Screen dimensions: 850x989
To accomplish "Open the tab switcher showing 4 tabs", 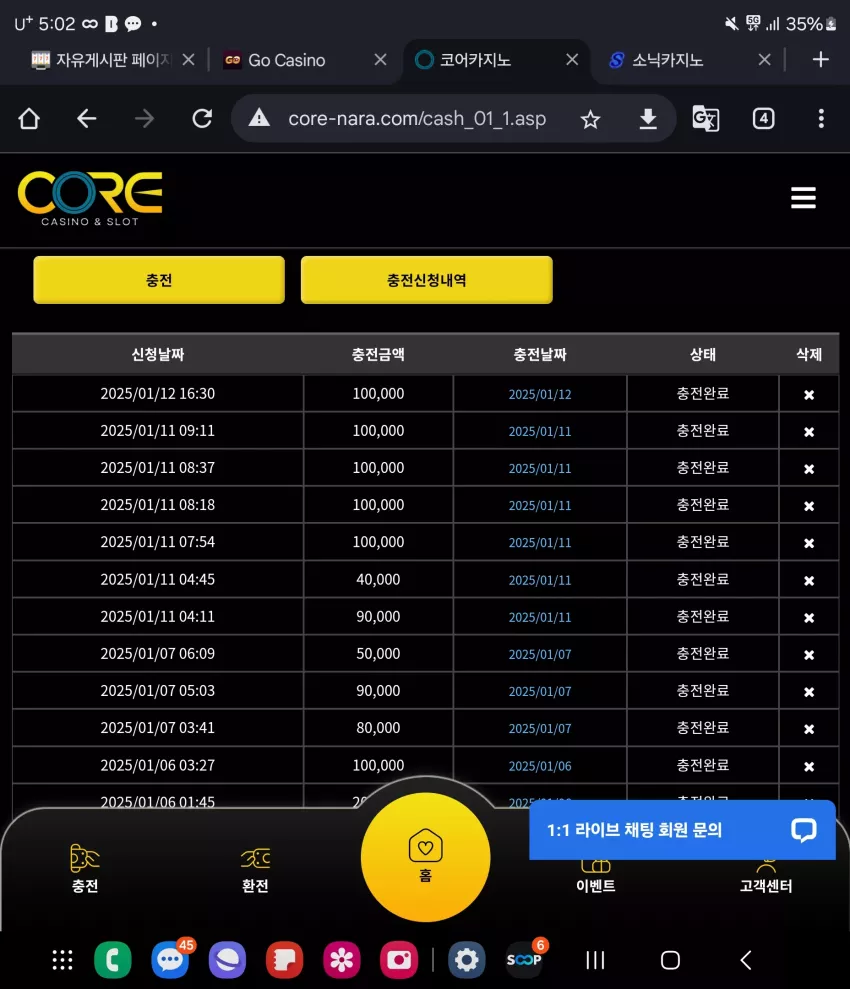I will [764, 119].
